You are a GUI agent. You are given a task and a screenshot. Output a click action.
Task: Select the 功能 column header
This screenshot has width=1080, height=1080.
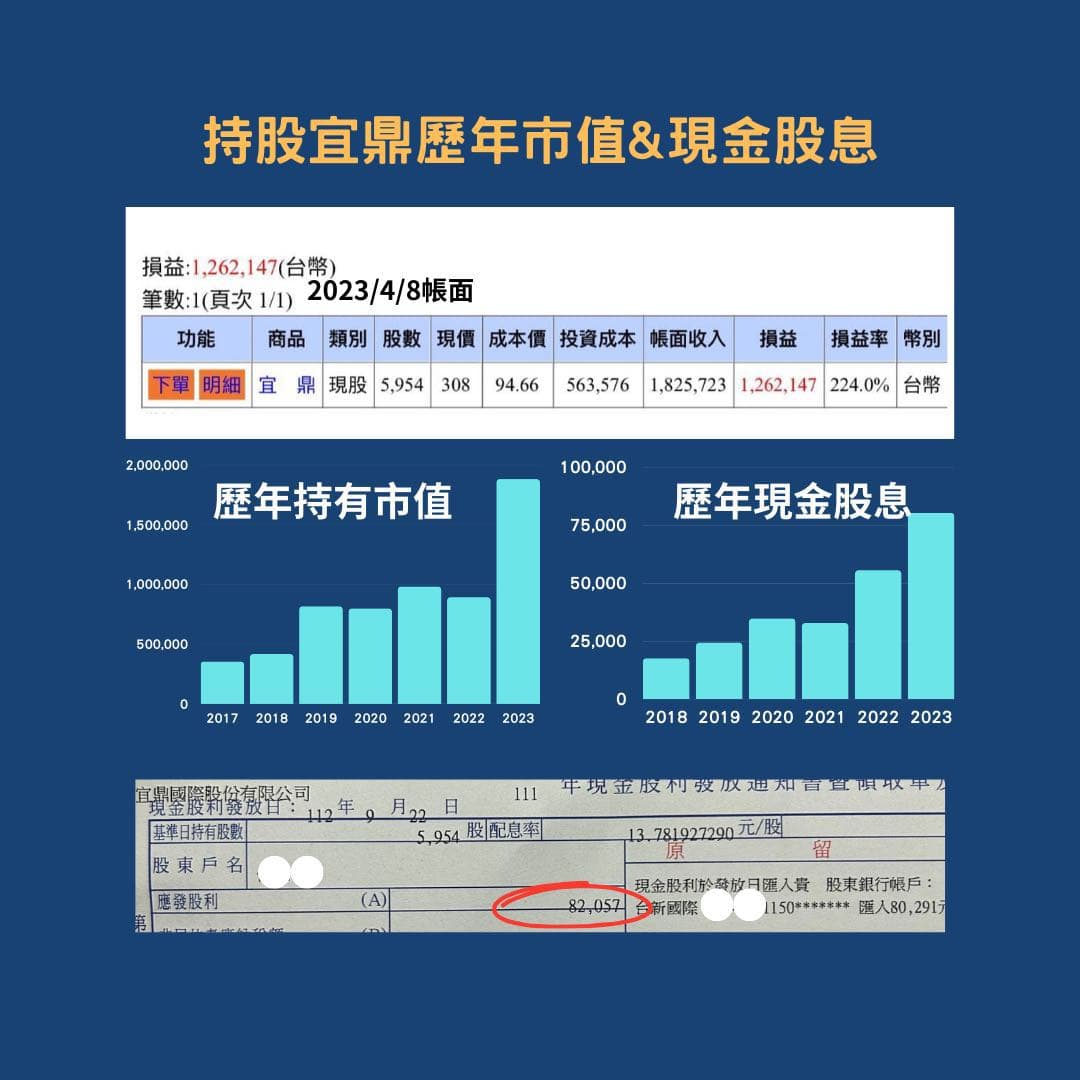click(x=196, y=339)
